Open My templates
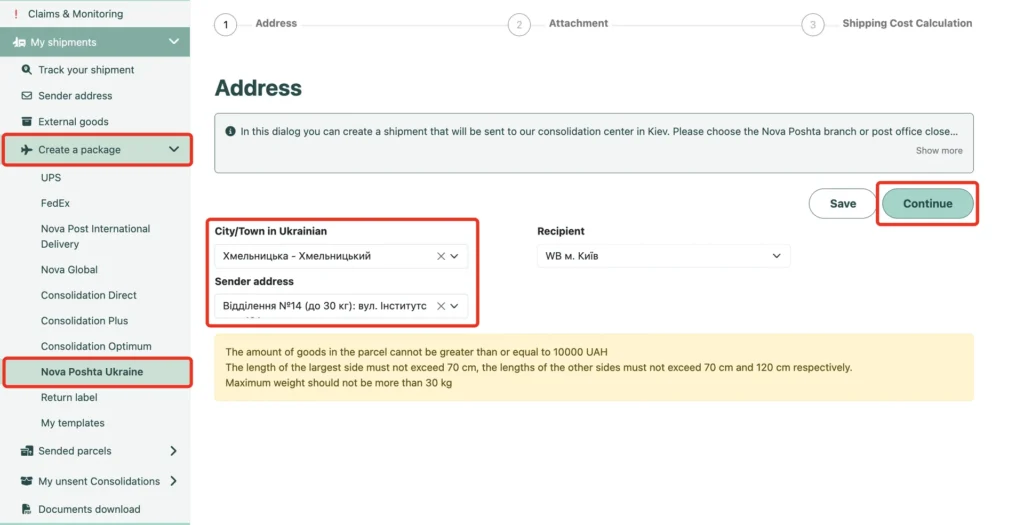 click(72, 422)
